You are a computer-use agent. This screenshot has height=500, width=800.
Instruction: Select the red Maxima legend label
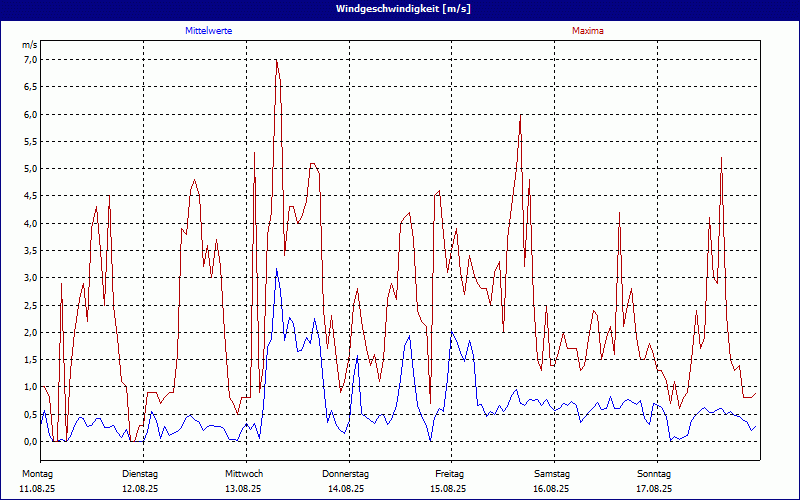[x=587, y=31]
